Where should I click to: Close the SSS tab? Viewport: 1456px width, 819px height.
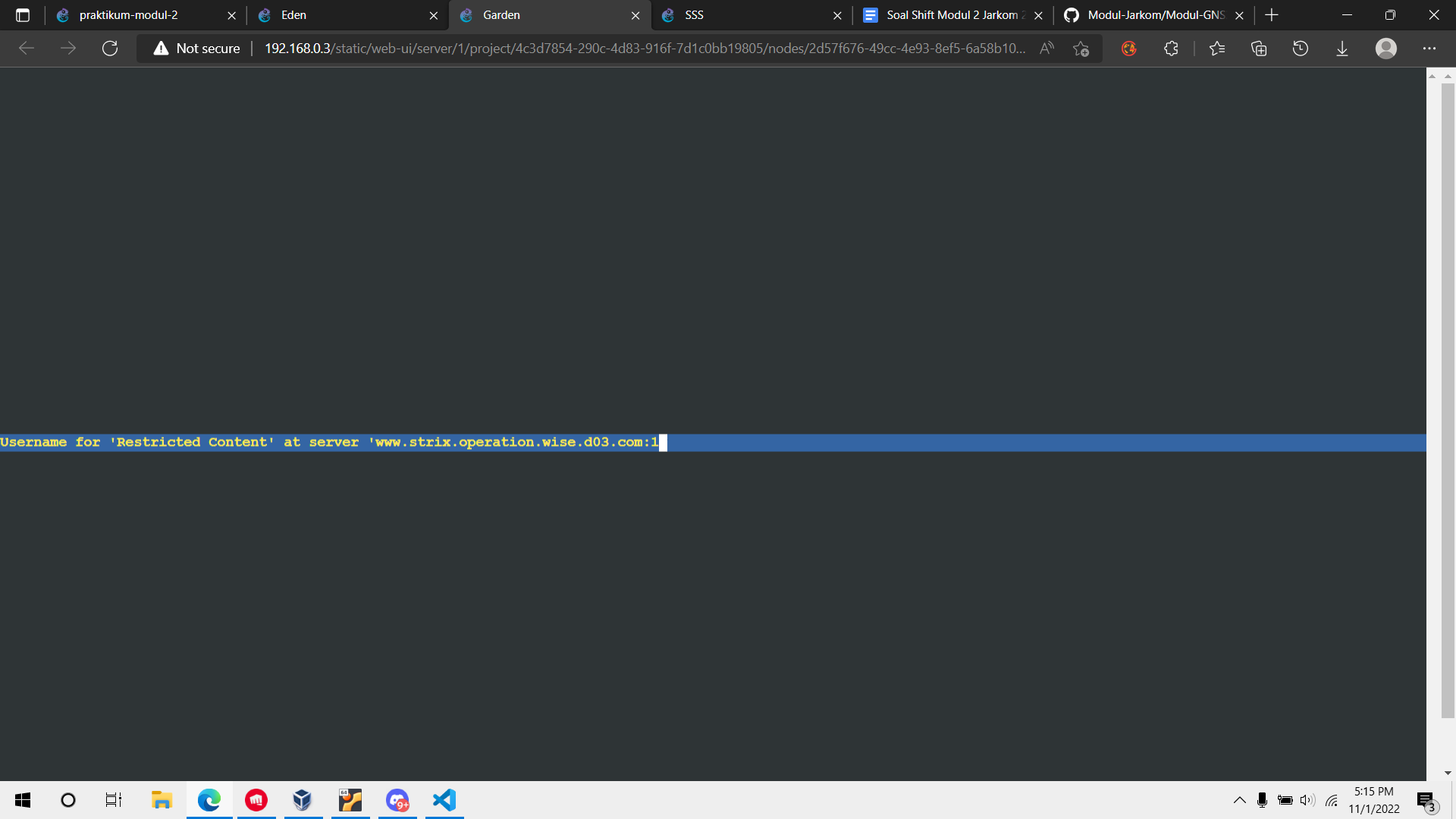(x=837, y=15)
